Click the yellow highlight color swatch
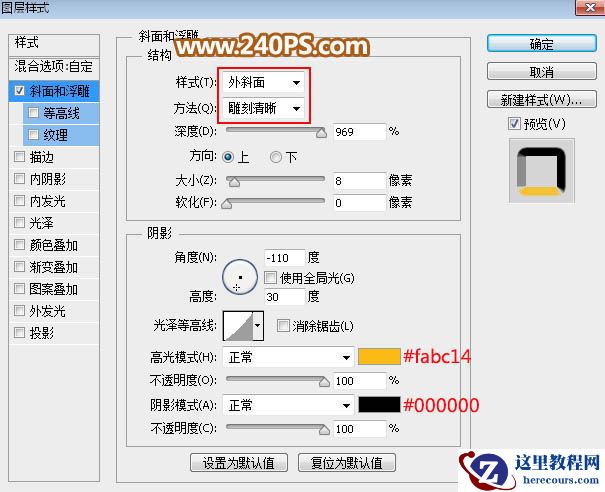The height and width of the screenshot is (492, 605). pyautogui.click(x=379, y=357)
